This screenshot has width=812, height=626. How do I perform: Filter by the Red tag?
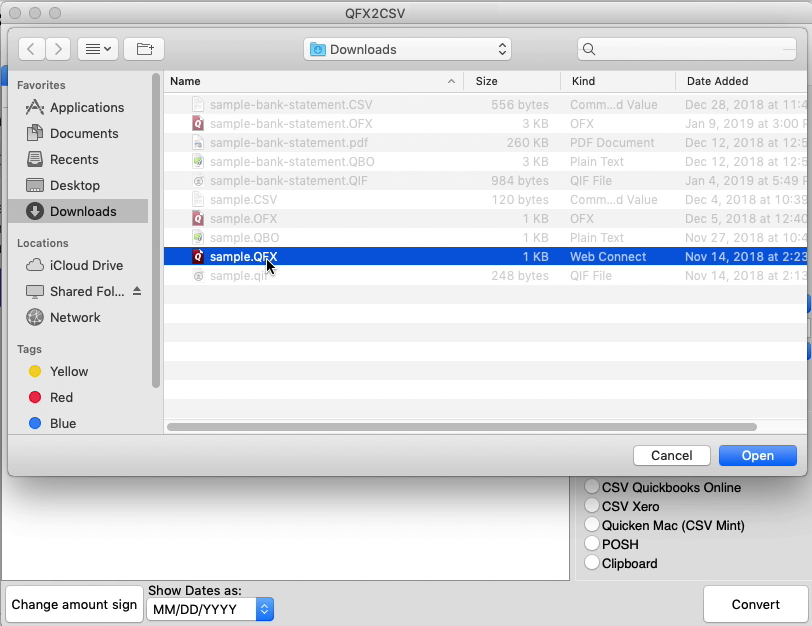tap(61, 397)
